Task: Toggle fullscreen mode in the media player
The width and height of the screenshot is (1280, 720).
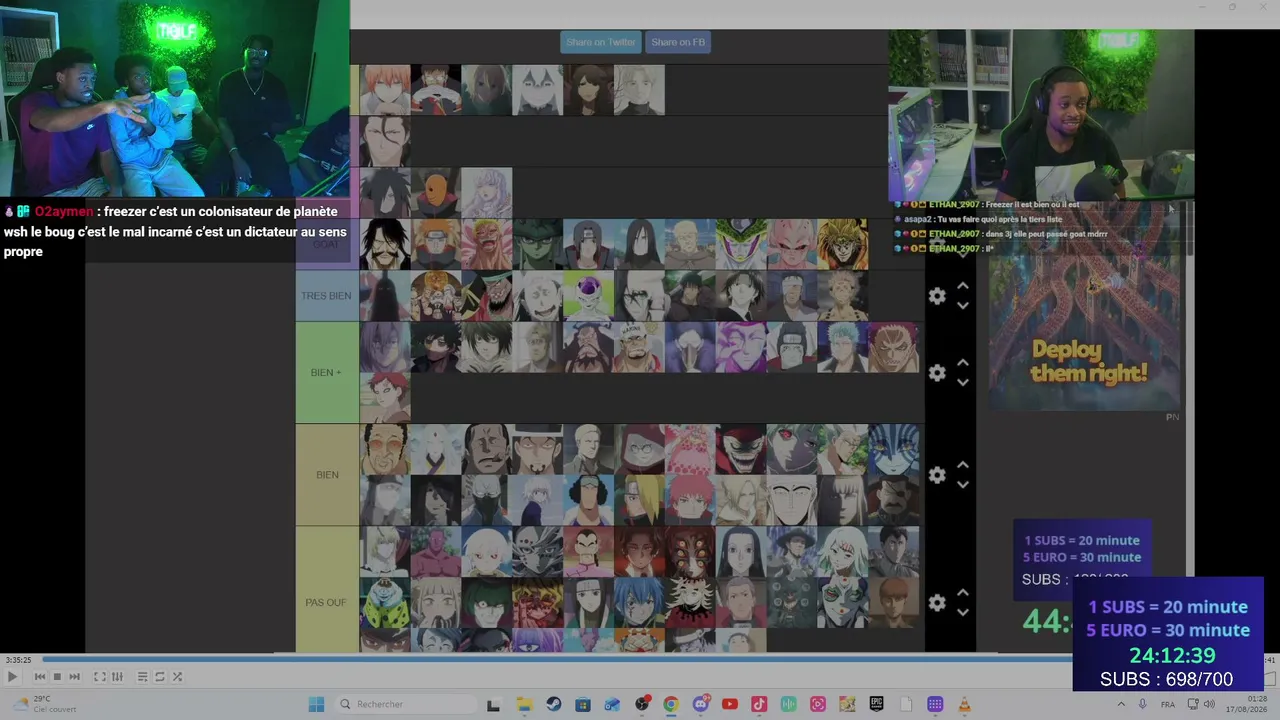Action: click(100, 677)
